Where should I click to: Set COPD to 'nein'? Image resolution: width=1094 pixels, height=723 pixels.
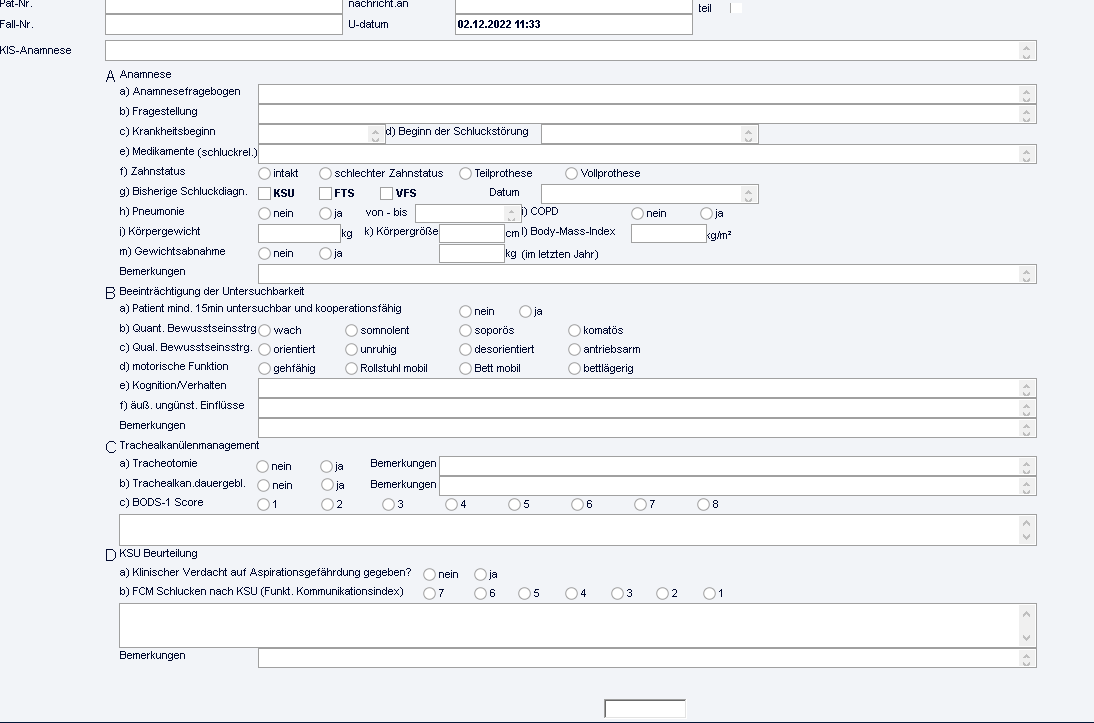[x=637, y=214]
